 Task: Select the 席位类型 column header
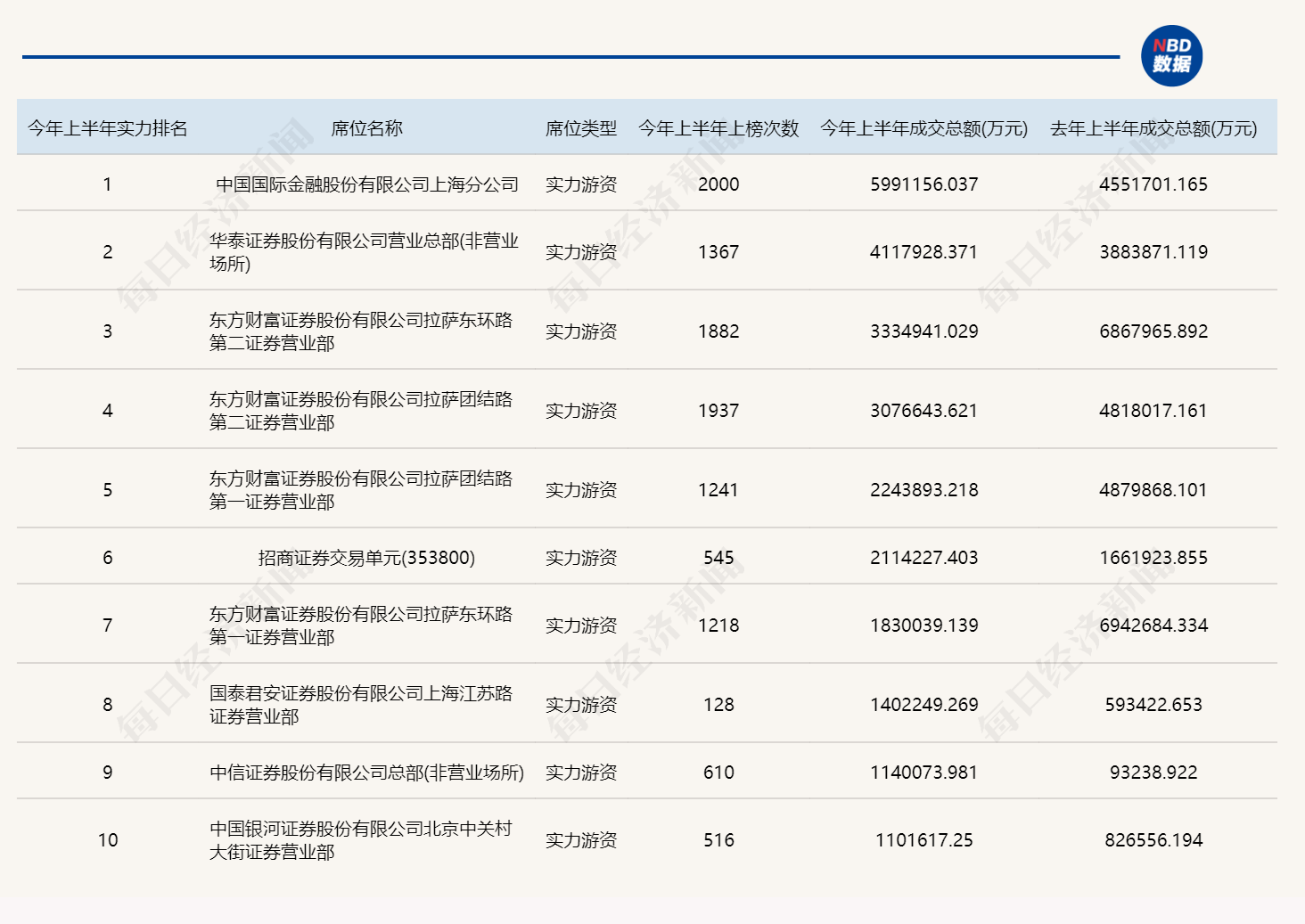pos(581,128)
